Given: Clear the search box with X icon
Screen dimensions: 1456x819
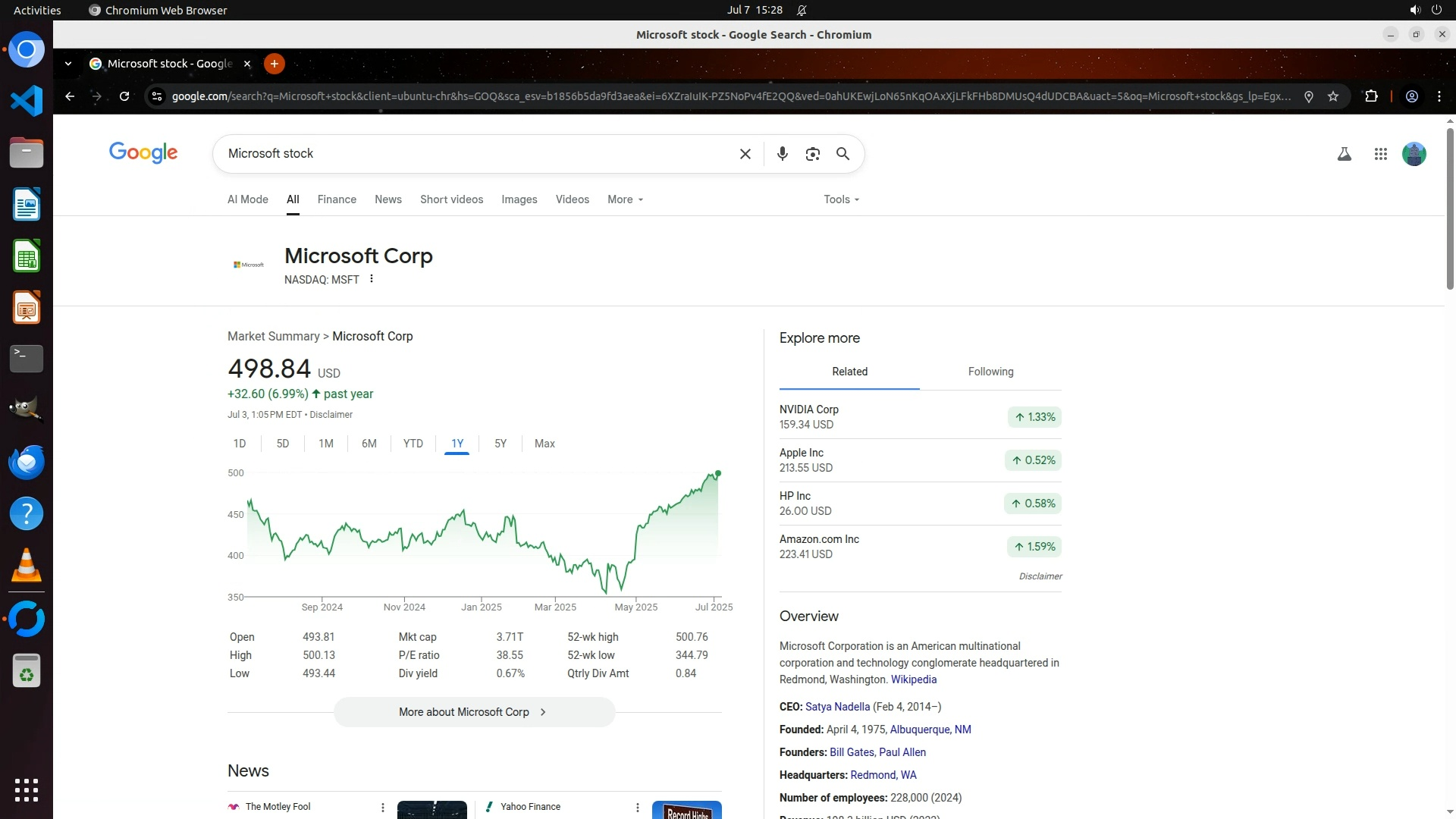Looking at the screenshot, I should [745, 154].
